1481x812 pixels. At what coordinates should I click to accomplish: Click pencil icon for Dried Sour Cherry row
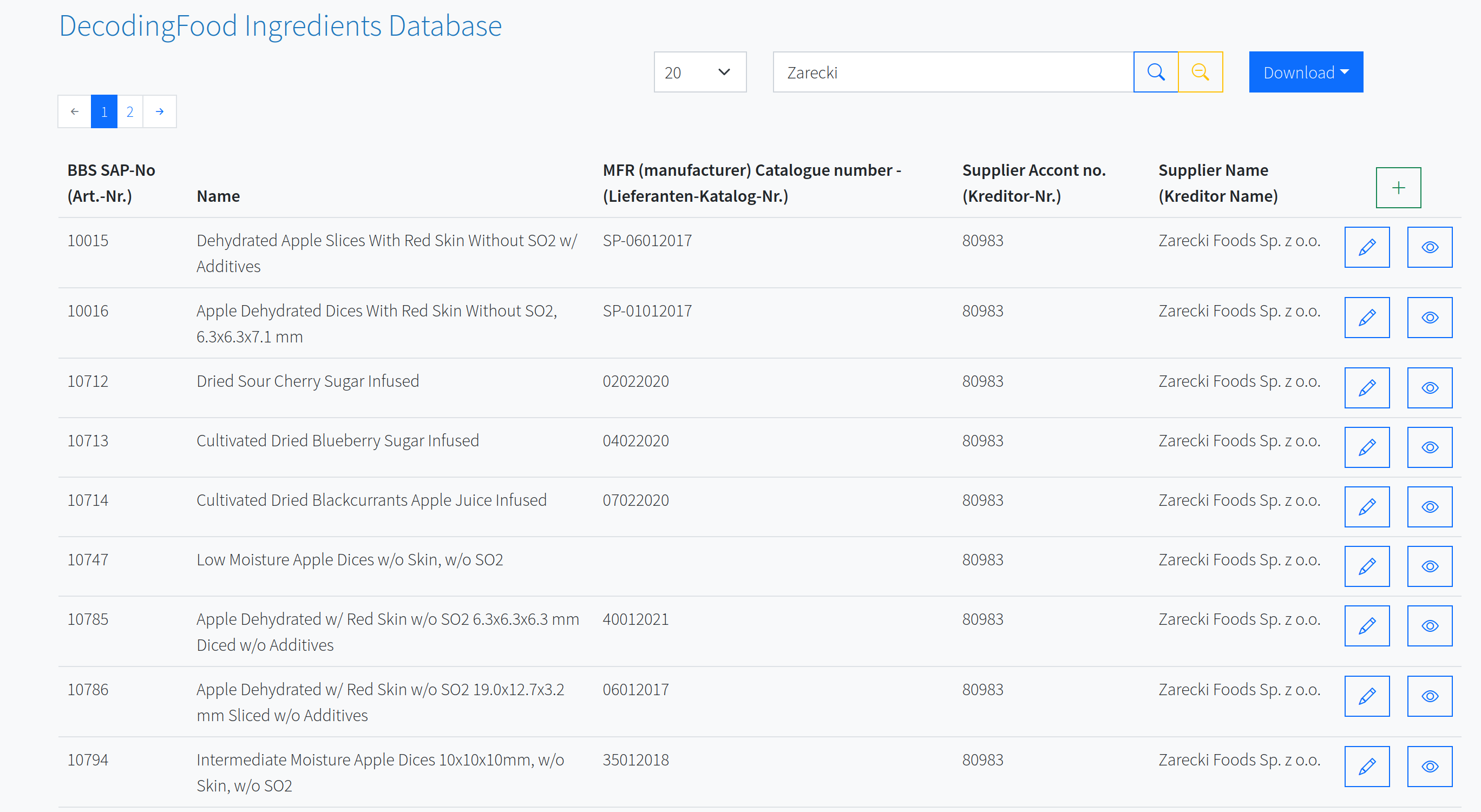pos(1366,388)
